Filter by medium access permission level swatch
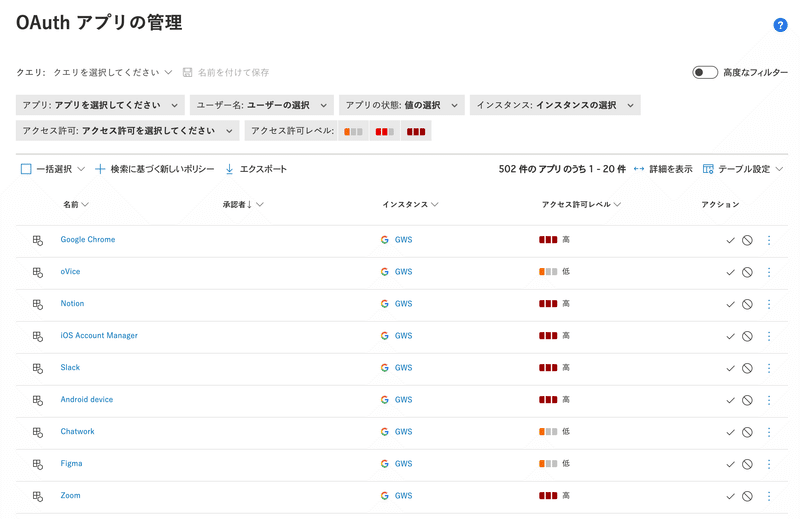The image size is (800, 519). (x=385, y=132)
